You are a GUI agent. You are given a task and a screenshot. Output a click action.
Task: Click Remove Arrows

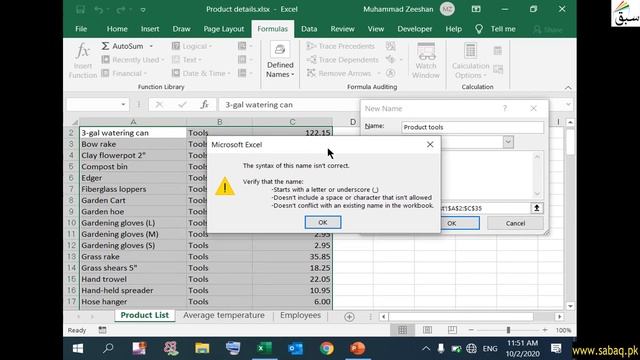(340, 73)
